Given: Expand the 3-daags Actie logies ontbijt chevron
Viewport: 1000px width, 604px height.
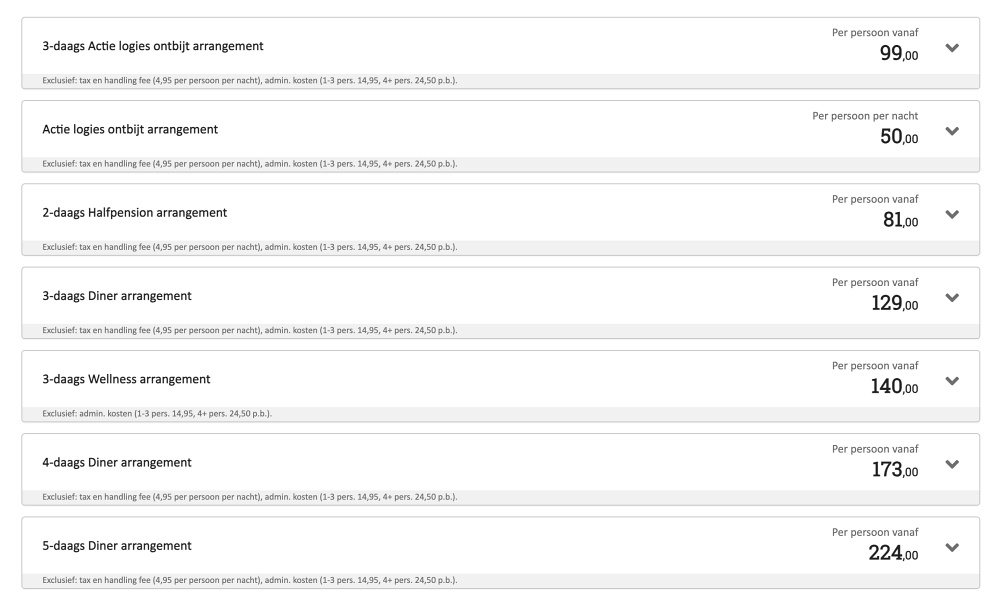Looking at the screenshot, I should [952, 48].
